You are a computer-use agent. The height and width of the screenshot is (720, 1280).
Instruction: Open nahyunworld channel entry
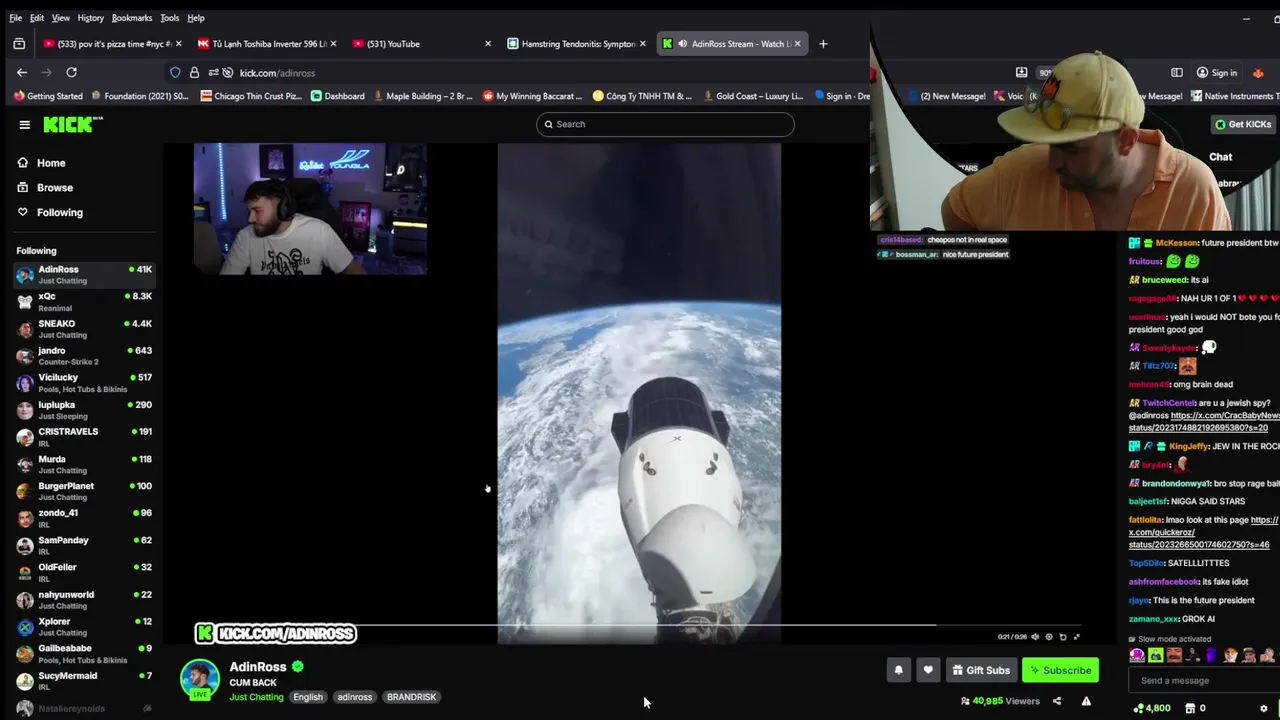pyautogui.click(x=84, y=599)
